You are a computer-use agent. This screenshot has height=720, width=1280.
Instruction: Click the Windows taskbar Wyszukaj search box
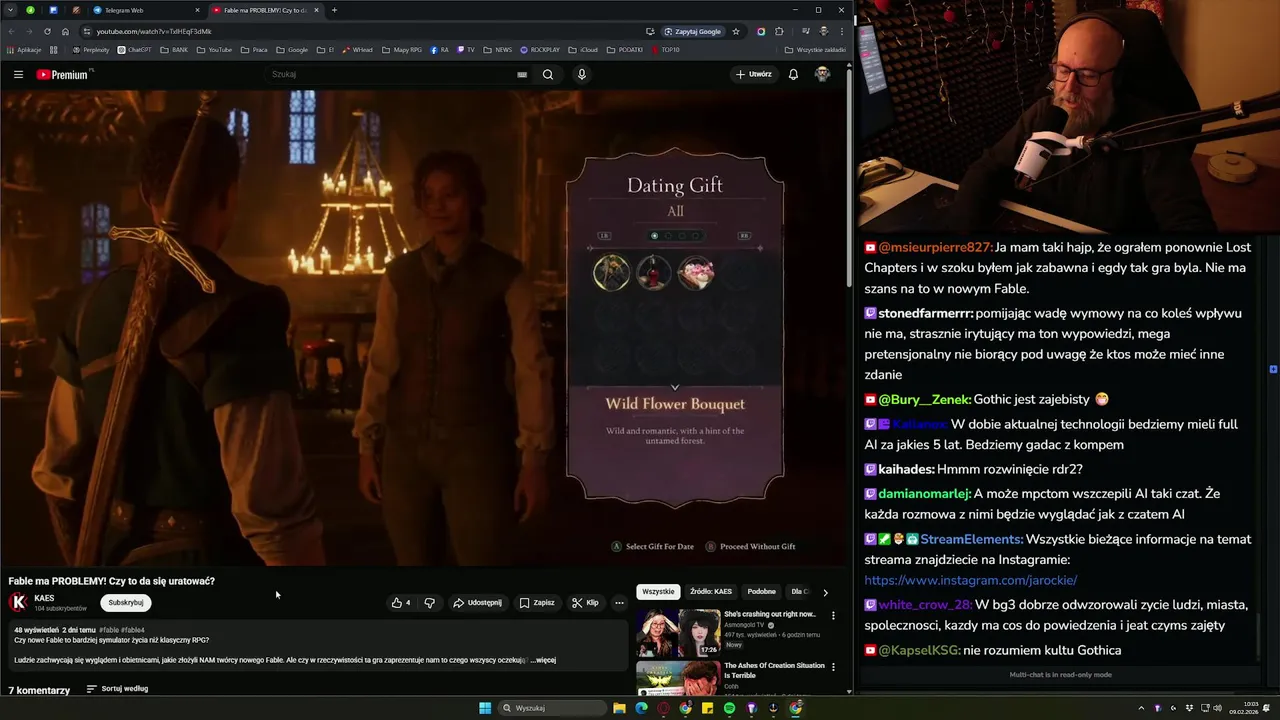(552, 708)
